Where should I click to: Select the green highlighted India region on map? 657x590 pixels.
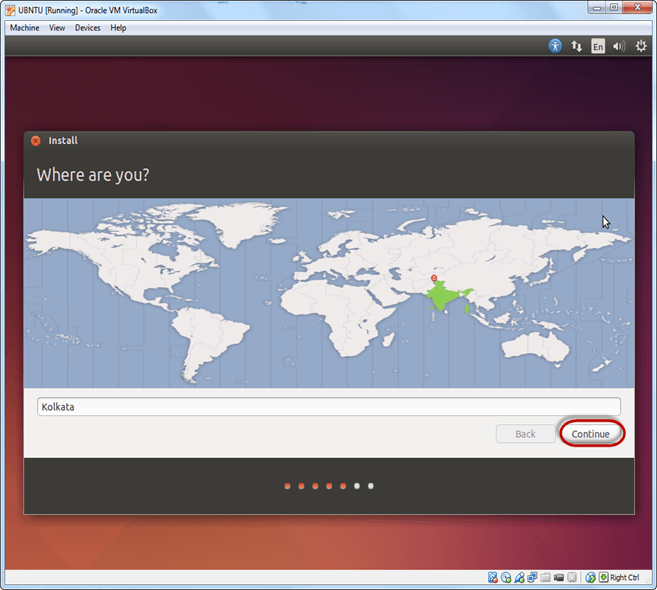pos(438,296)
